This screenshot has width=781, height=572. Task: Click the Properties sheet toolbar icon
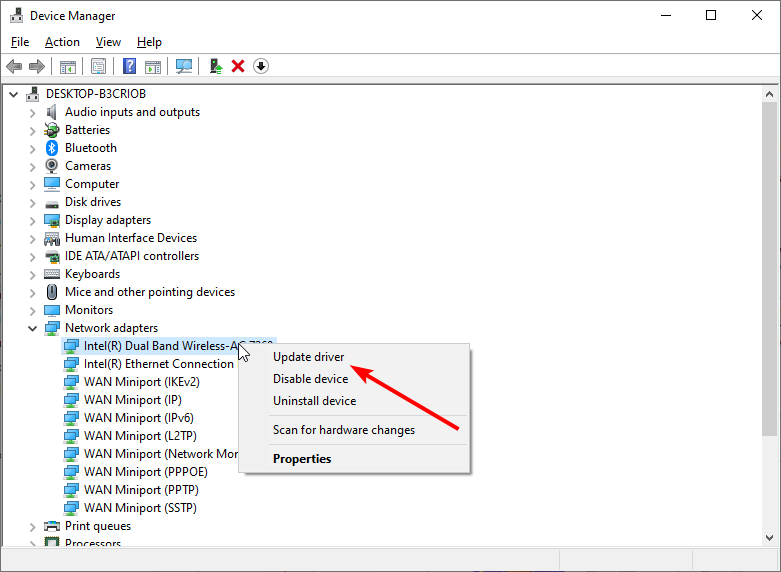[x=98, y=66]
